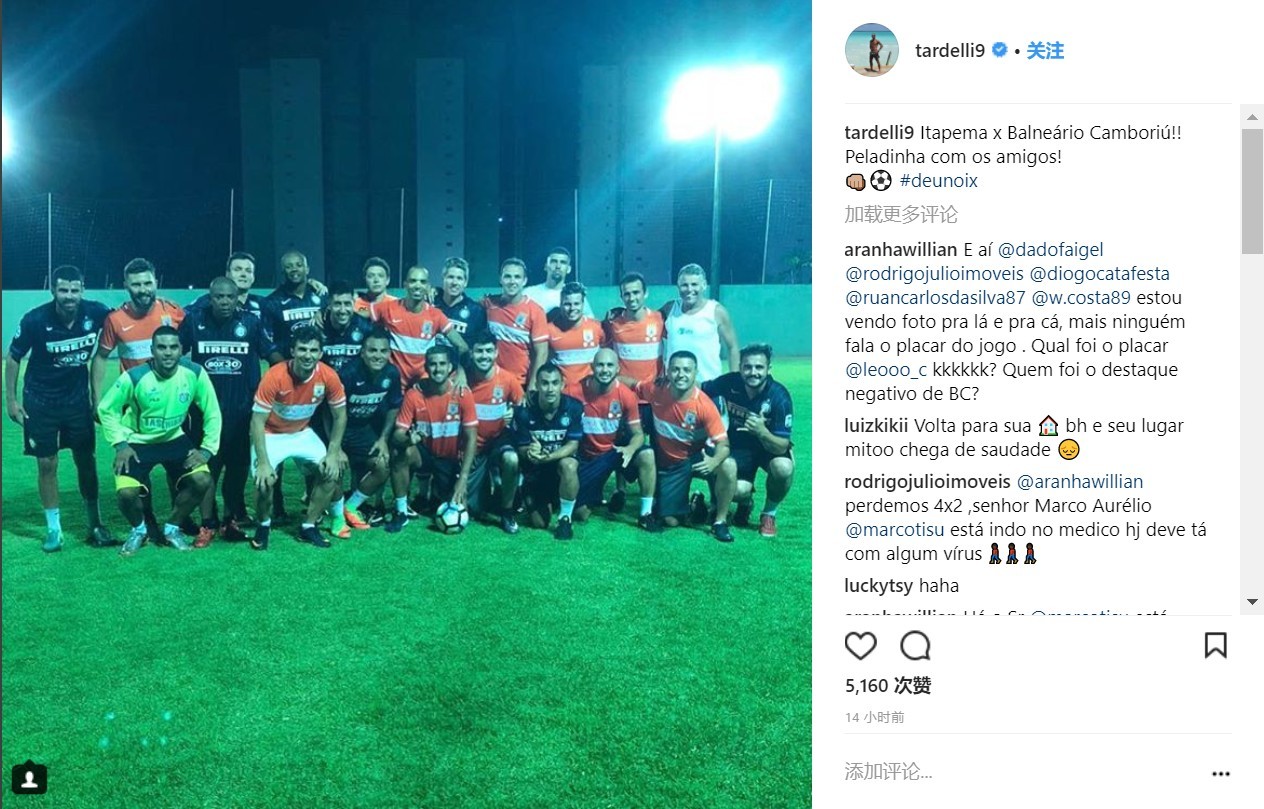Visit @dadofaigel mentioned profile

(x=1051, y=250)
